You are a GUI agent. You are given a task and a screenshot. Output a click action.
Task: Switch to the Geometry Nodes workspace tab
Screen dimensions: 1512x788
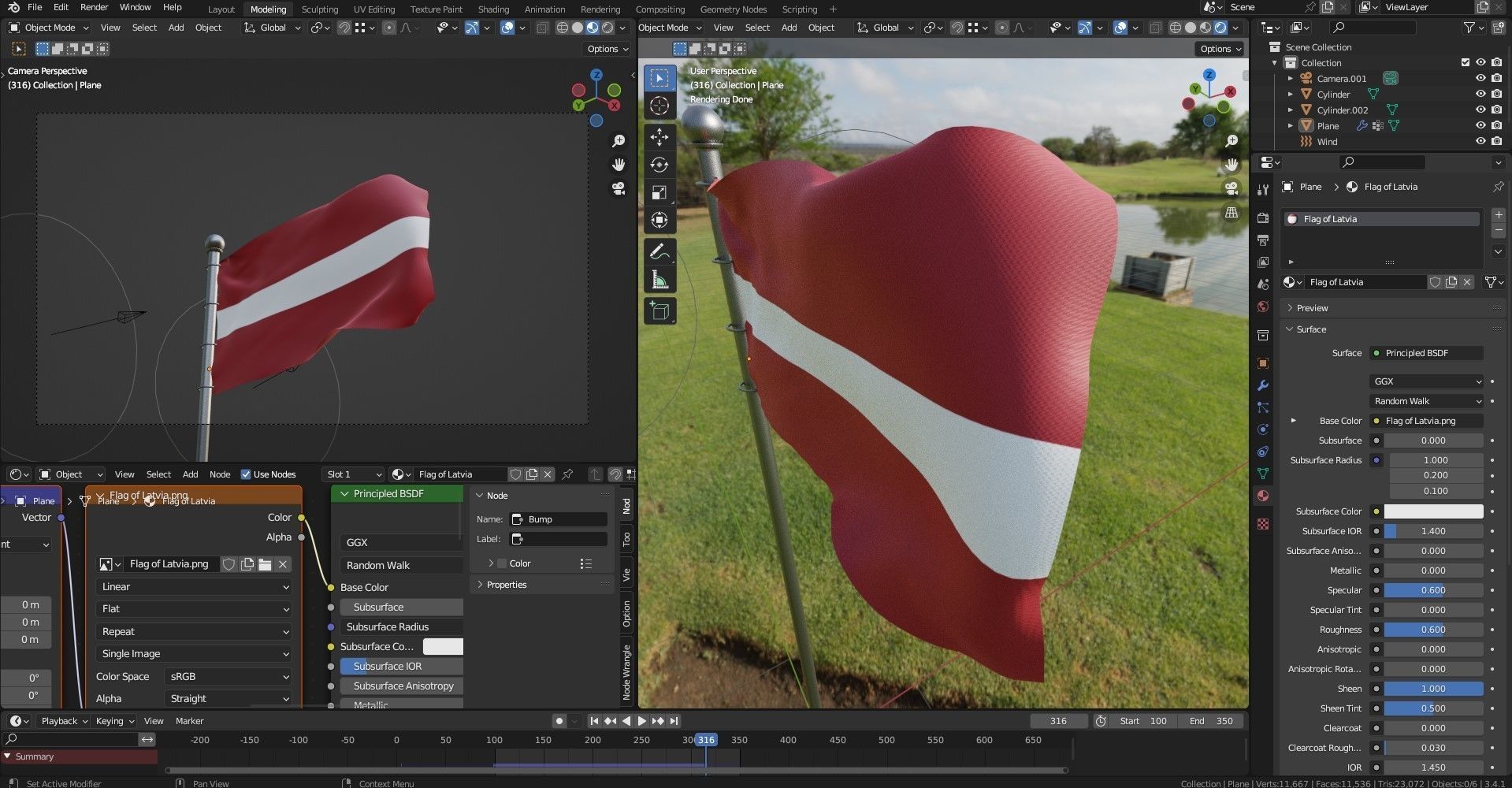(x=734, y=9)
